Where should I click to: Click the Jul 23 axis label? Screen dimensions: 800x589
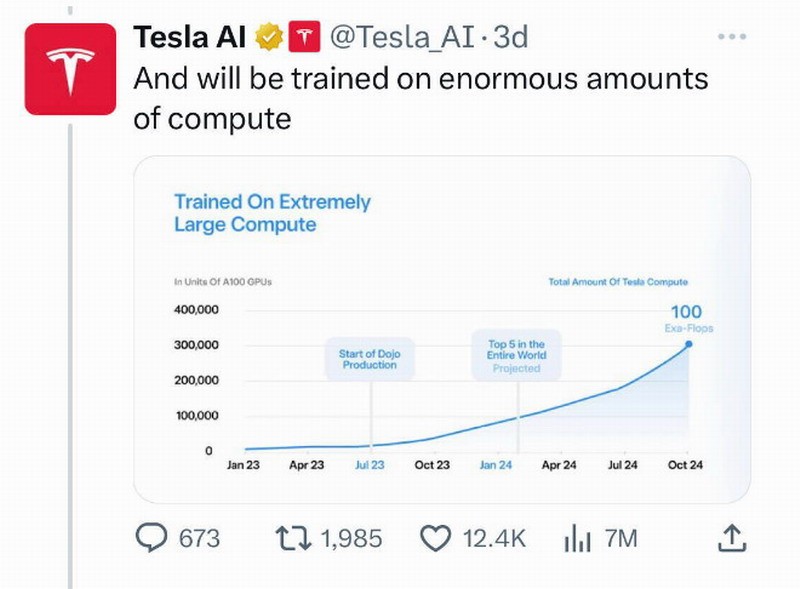pos(370,465)
